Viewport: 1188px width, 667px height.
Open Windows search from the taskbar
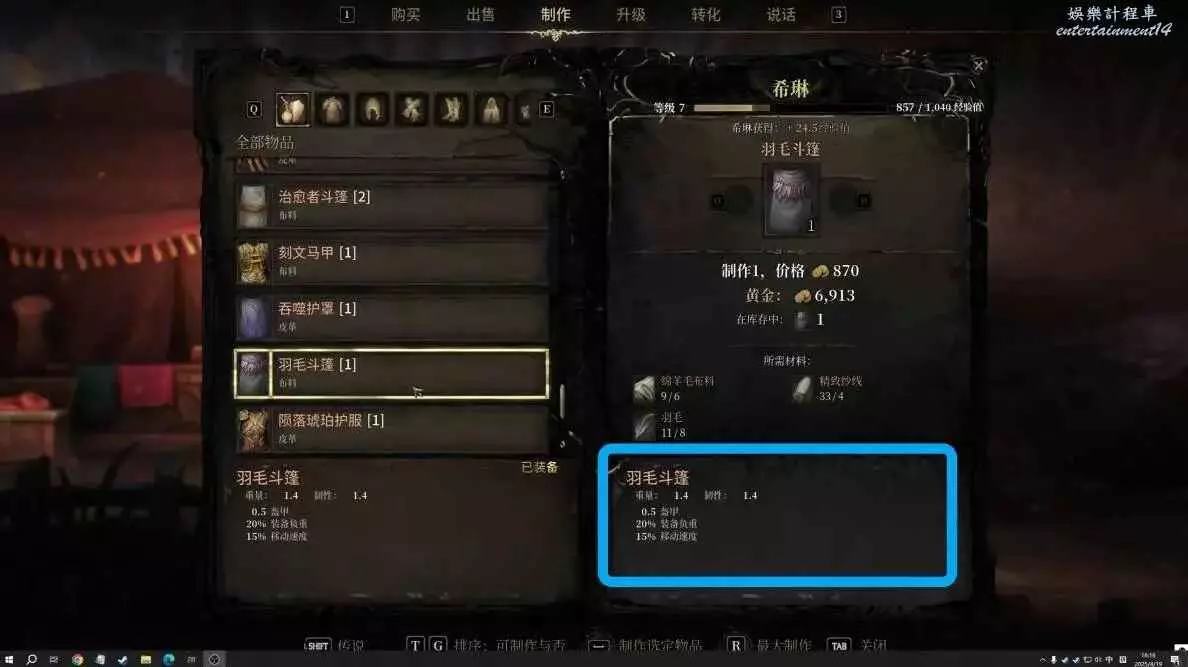click(32, 659)
